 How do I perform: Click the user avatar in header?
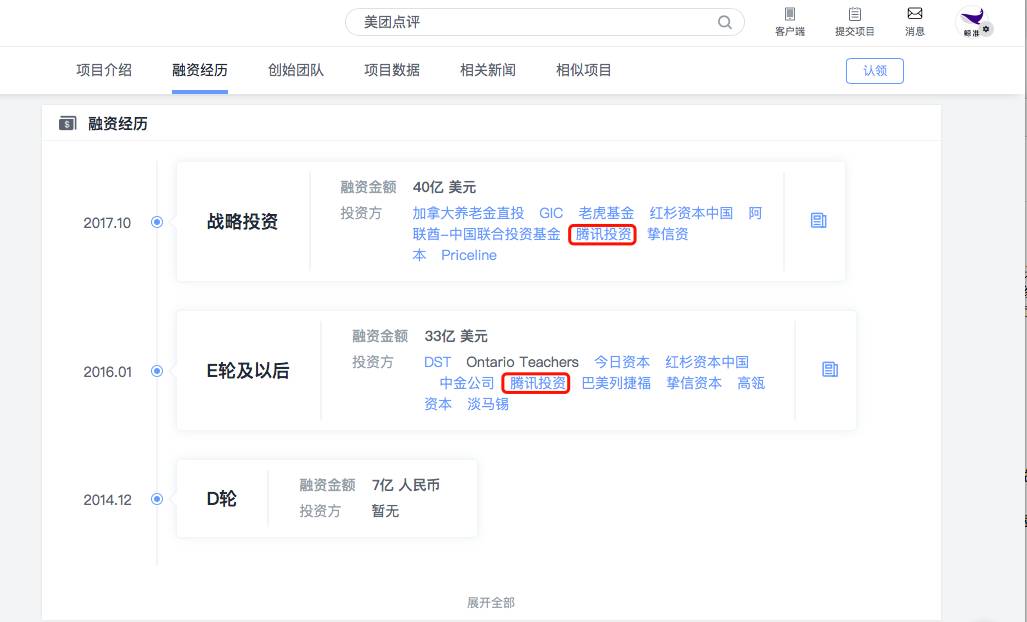coord(975,23)
